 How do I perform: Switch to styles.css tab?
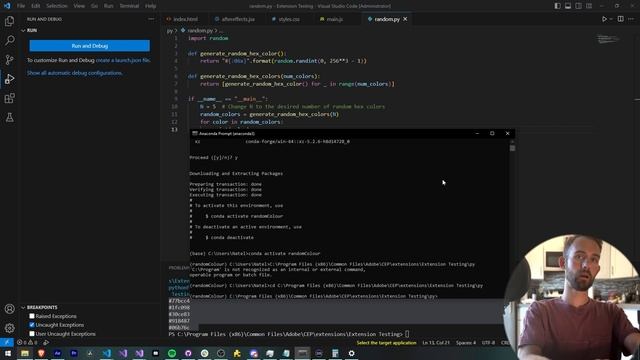point(288,19)
